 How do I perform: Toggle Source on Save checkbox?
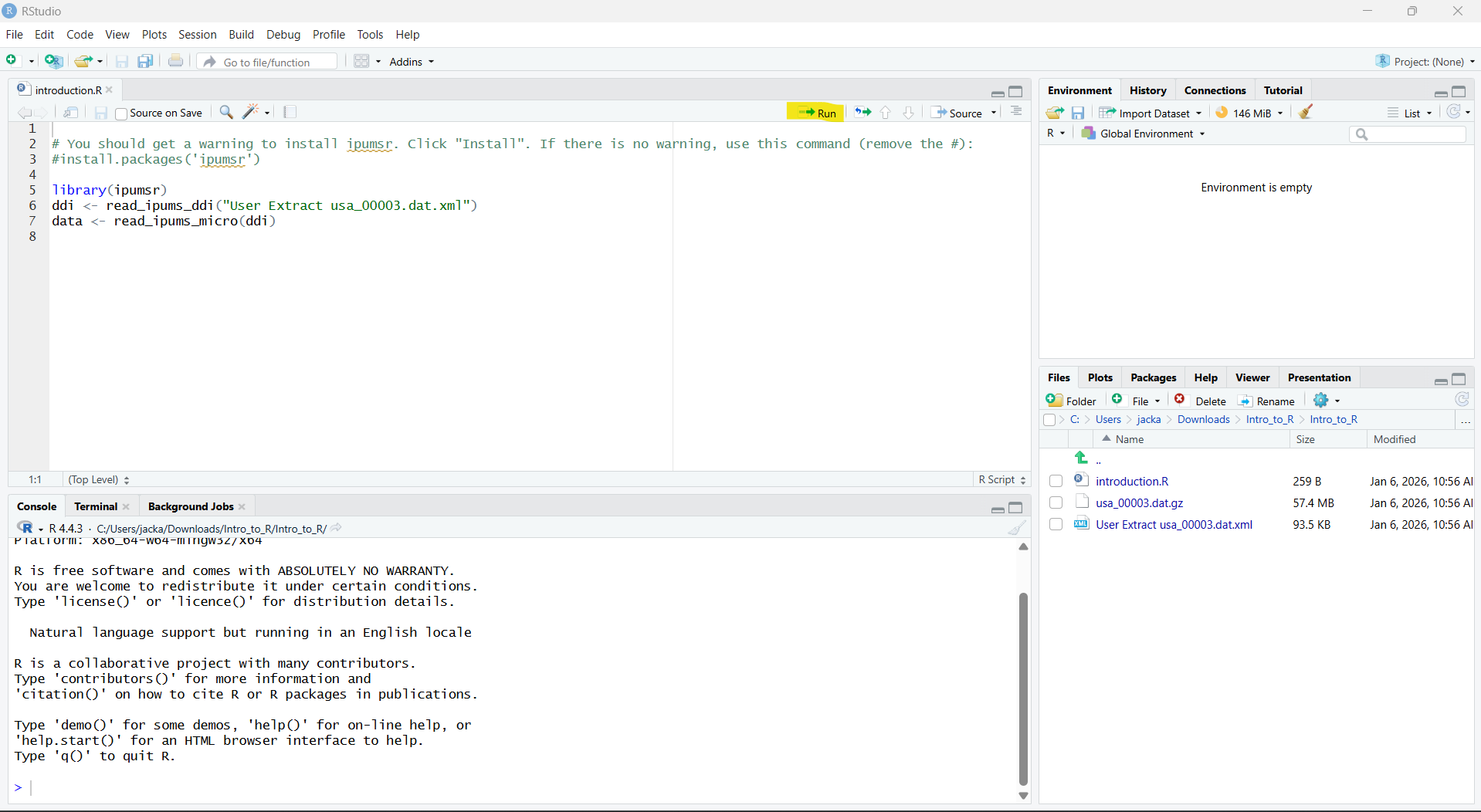click(121, 113)
